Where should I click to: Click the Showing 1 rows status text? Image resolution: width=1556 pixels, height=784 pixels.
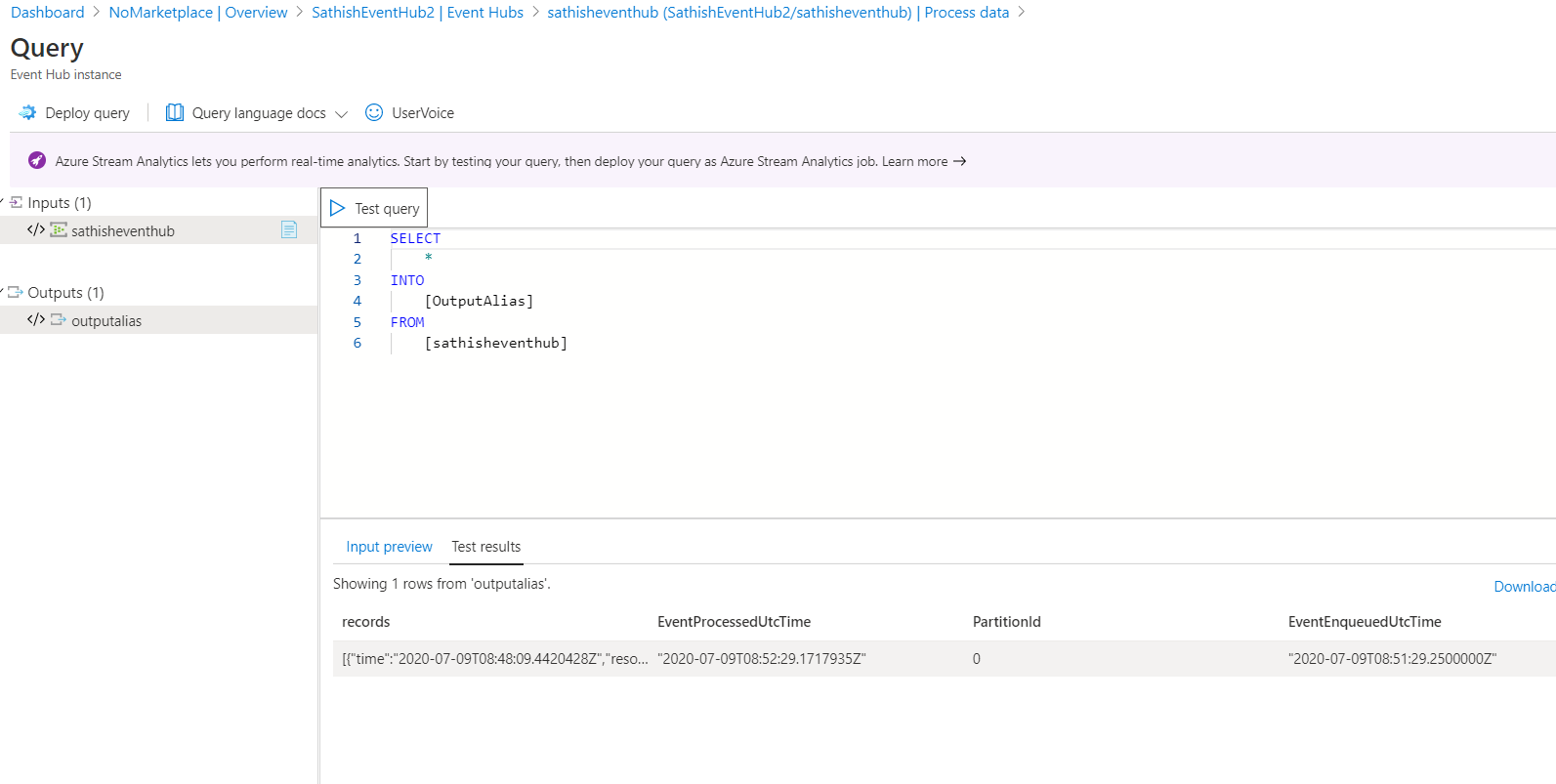[x=442, y=584]
